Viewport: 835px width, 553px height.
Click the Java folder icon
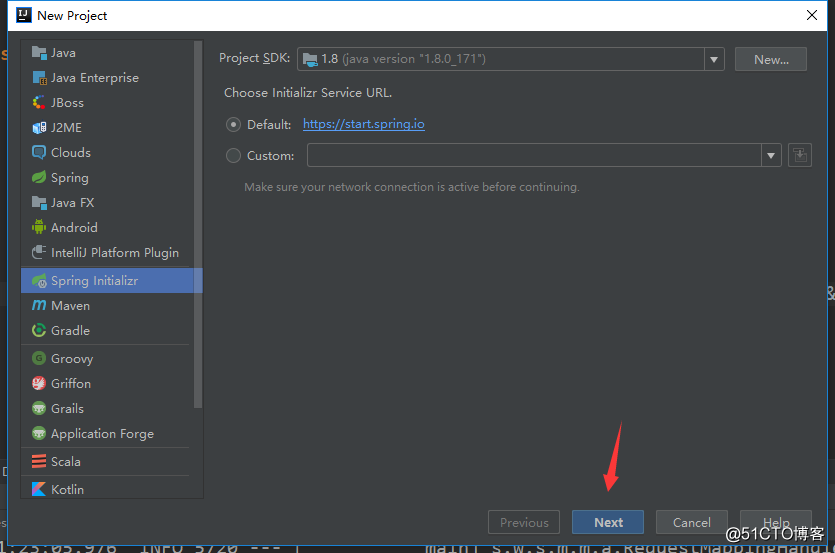click(39, 53)
